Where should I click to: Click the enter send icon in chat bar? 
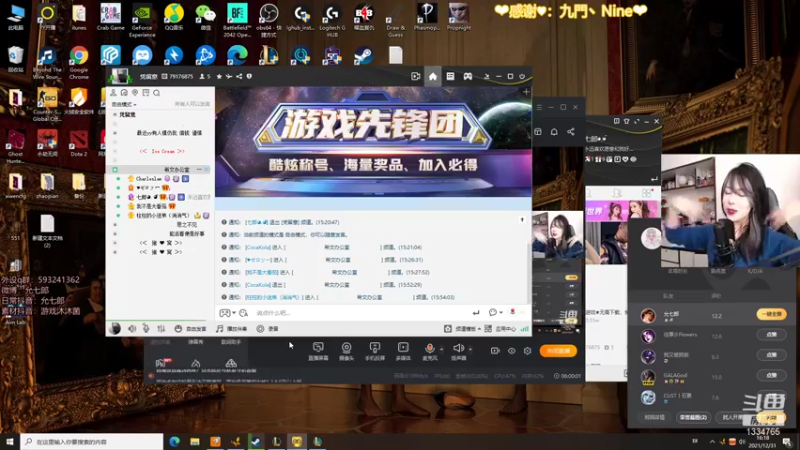pyautogui.click(x=476, y=313)
